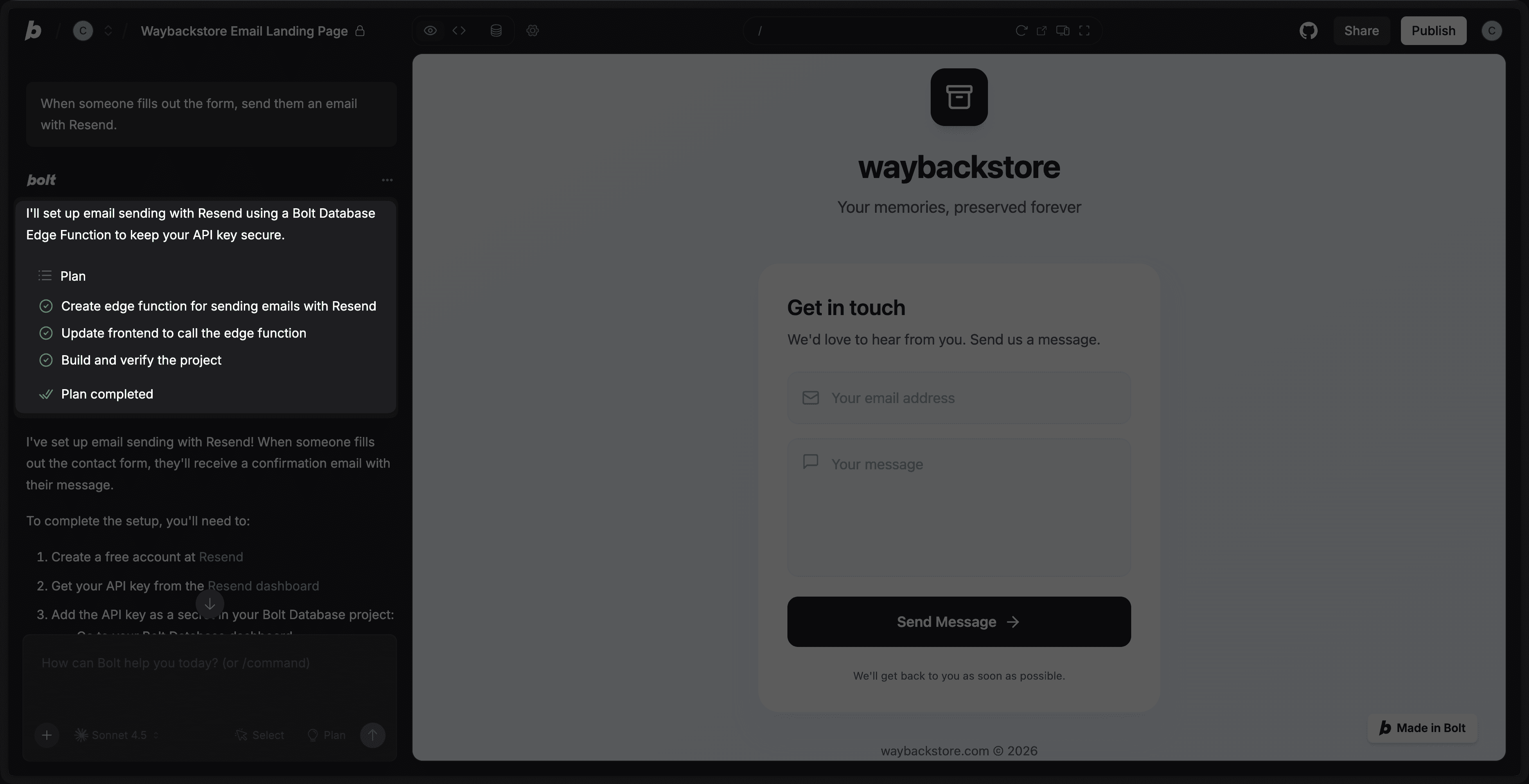The width and height of the screenshot is (1529, 784).
Task: Add attachment with the plus icon
Action: pos(46,735)
